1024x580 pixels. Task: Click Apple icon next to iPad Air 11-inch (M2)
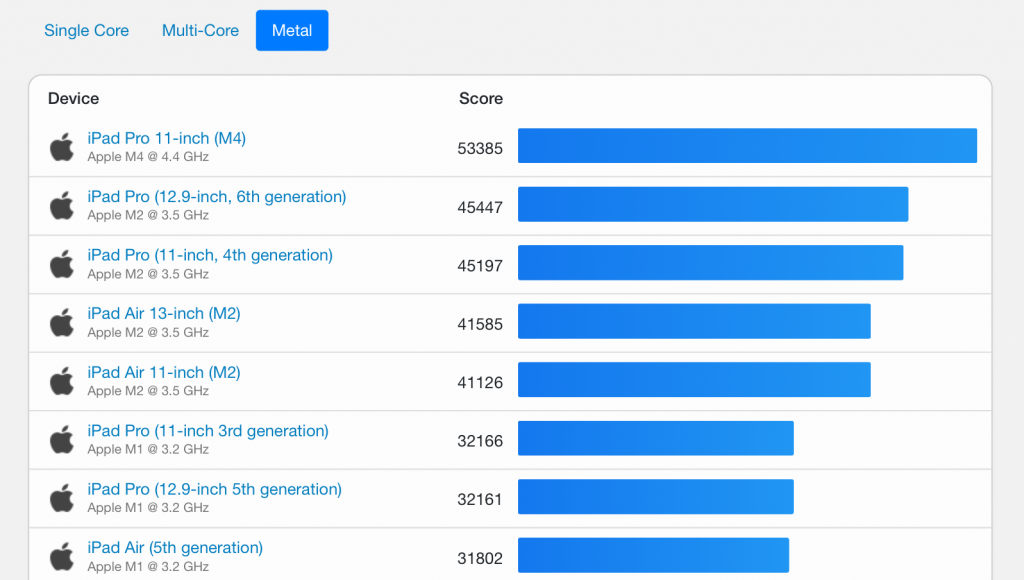[x=62, y=381]
